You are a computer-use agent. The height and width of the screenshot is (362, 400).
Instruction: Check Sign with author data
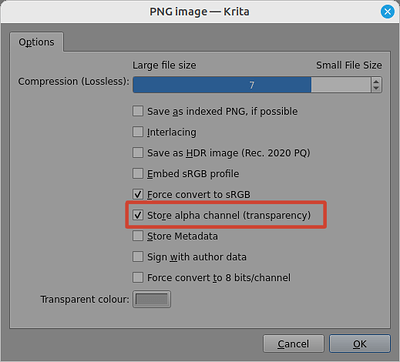[138, 257]
